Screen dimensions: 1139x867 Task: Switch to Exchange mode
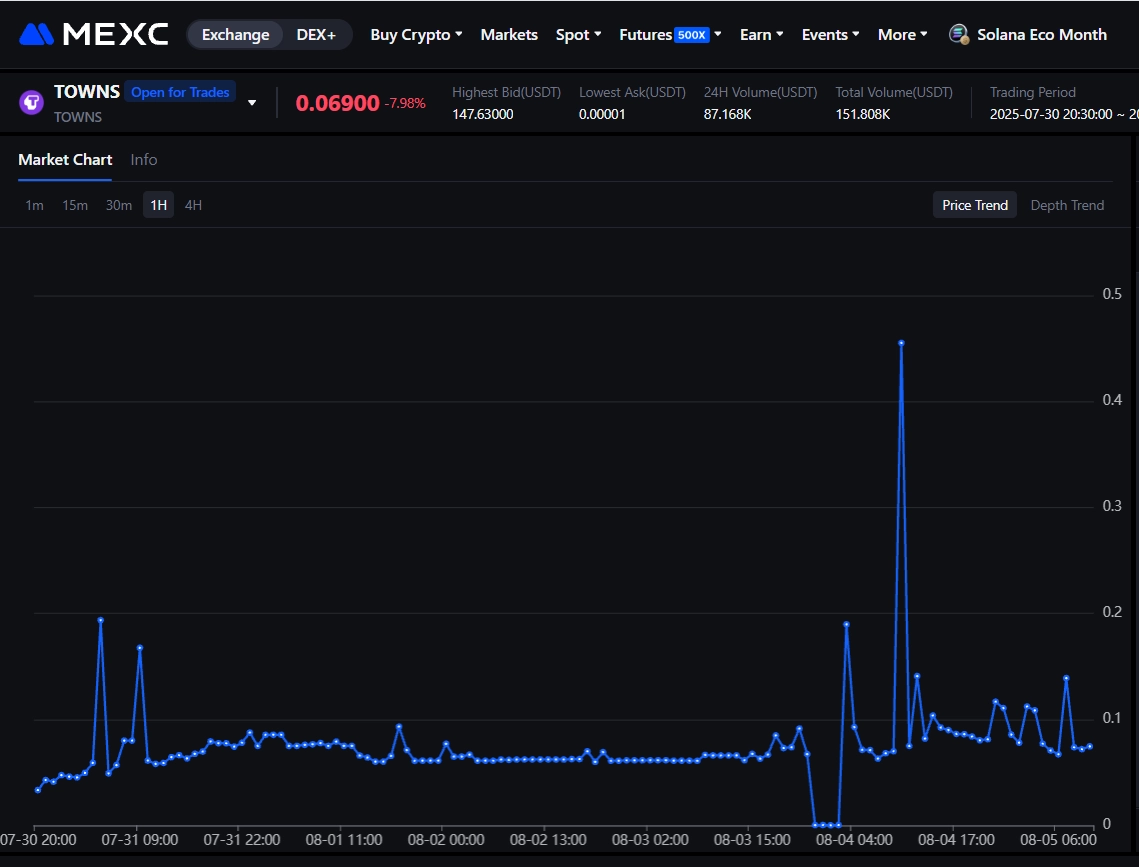(236, 33)
